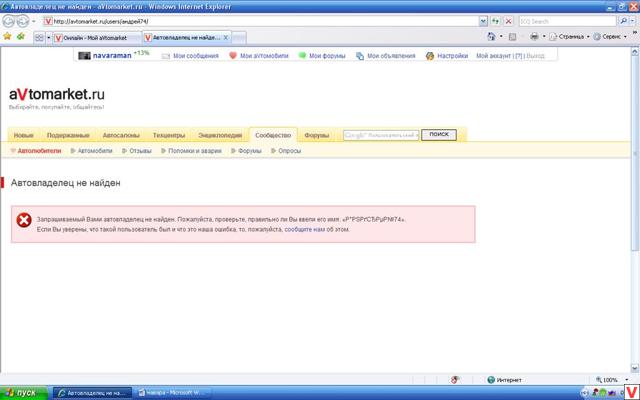
Task: Click the Home icon in command bar
Action: click(491, 37)
